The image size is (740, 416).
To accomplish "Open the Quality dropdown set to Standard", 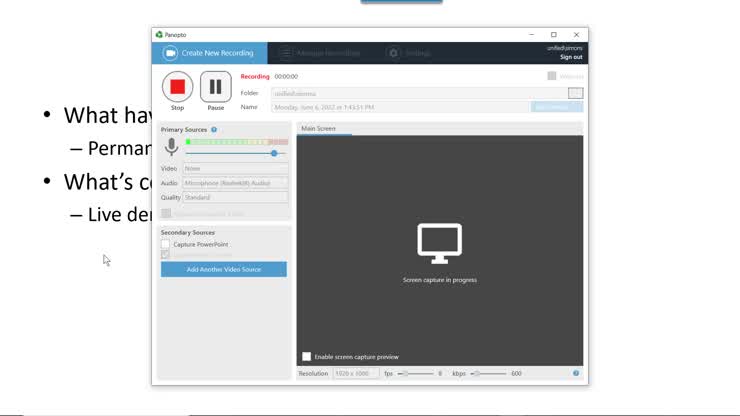I will [x=235, y=197].
